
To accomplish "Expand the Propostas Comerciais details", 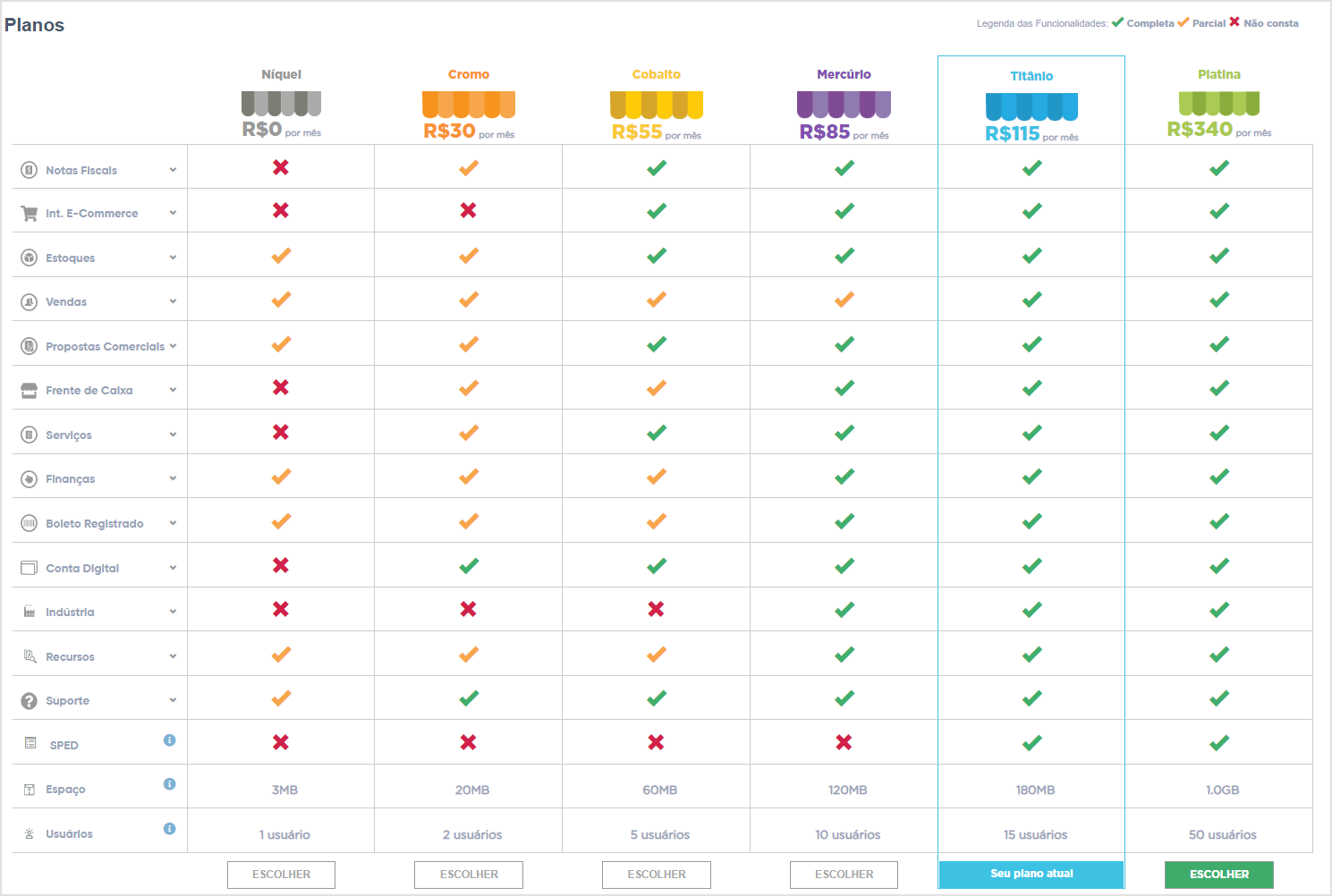I will [174, 346].
